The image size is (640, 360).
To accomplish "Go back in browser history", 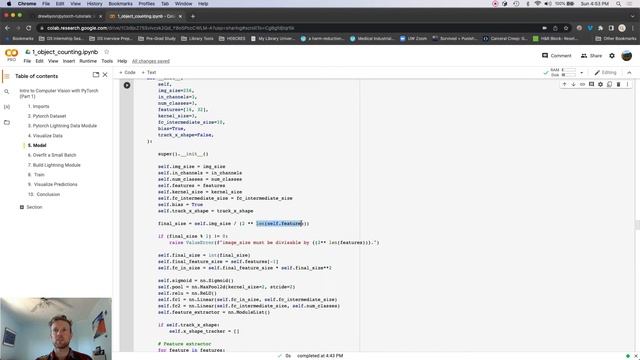I will pyautogui.click(x=7, y=28).
